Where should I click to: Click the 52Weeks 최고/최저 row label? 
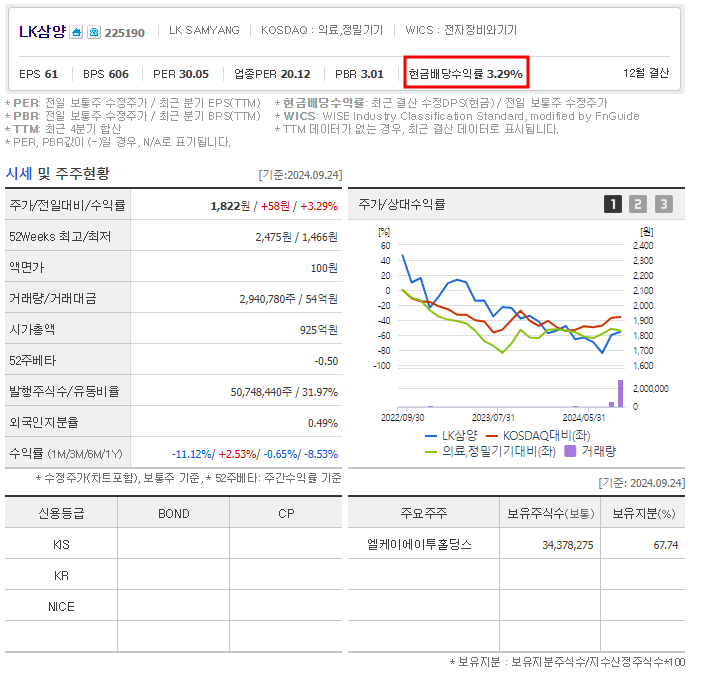(x=60, y=237)
